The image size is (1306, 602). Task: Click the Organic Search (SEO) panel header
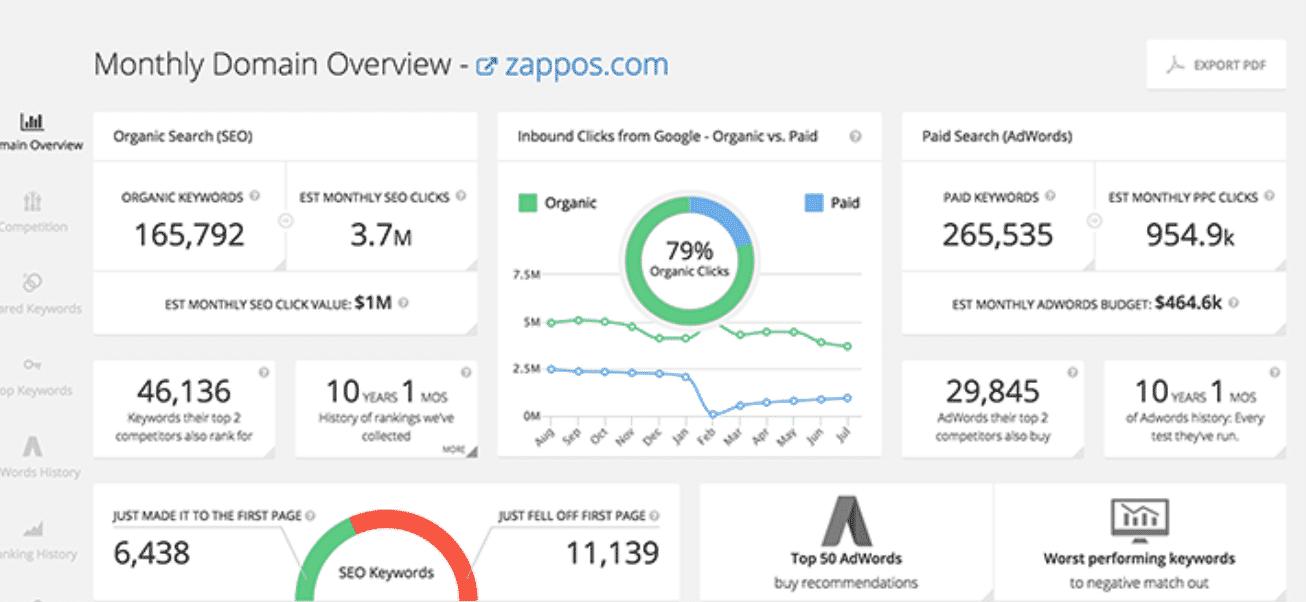point(285,136)
